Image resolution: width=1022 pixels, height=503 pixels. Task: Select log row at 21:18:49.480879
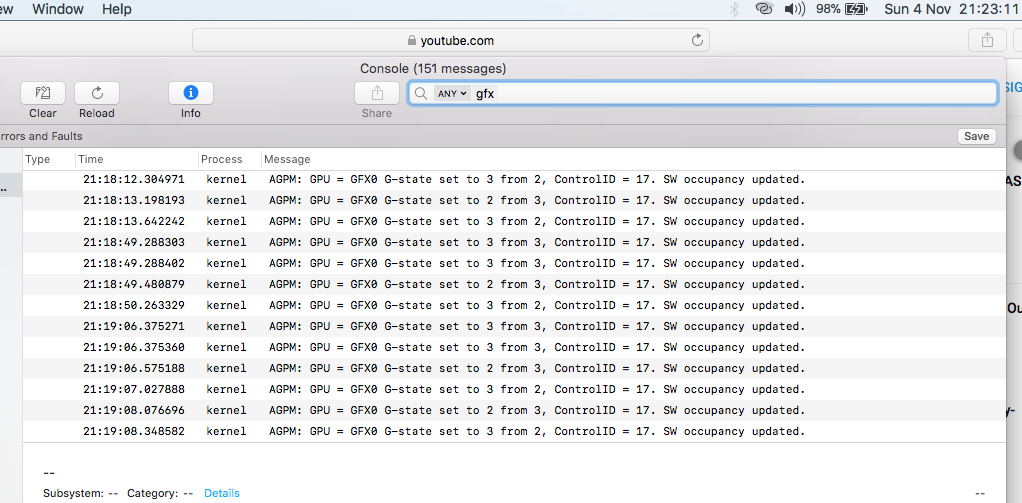[514, 284]
